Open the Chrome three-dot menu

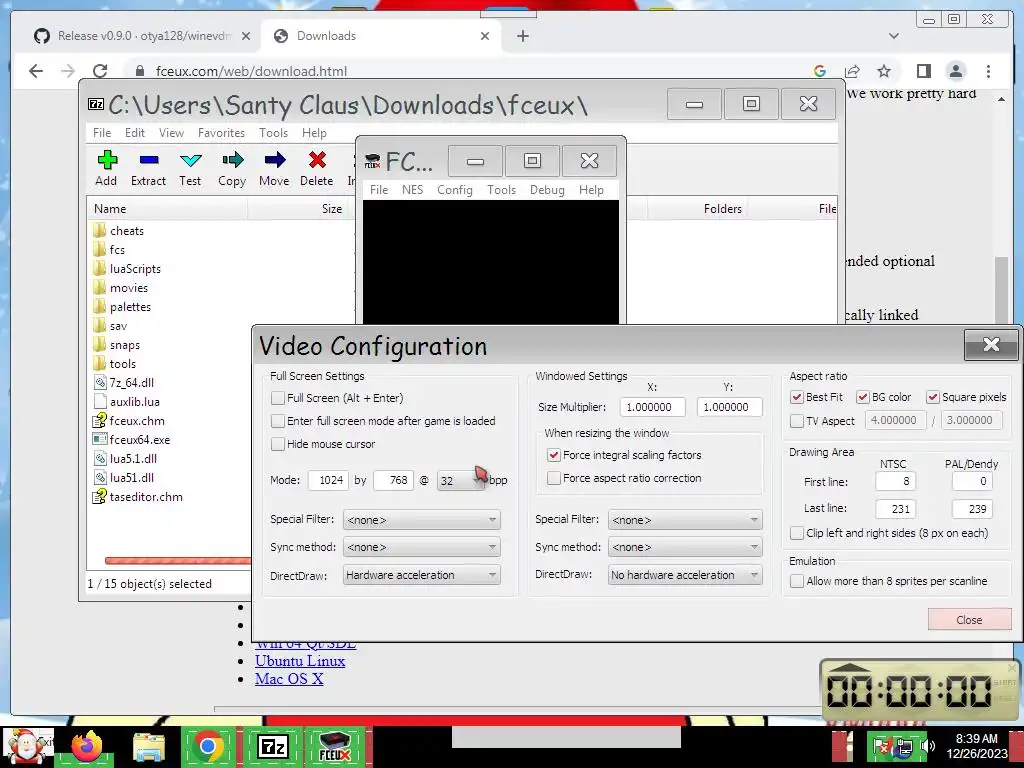988,71
